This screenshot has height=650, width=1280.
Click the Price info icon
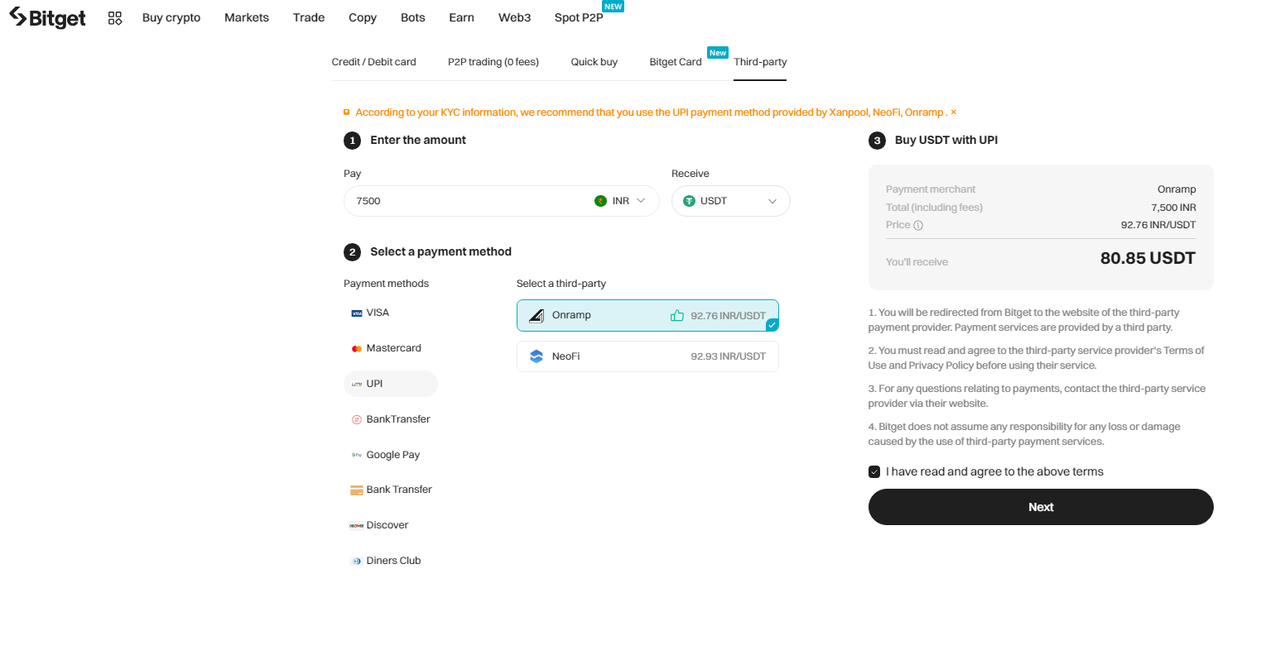pos(918,225)
